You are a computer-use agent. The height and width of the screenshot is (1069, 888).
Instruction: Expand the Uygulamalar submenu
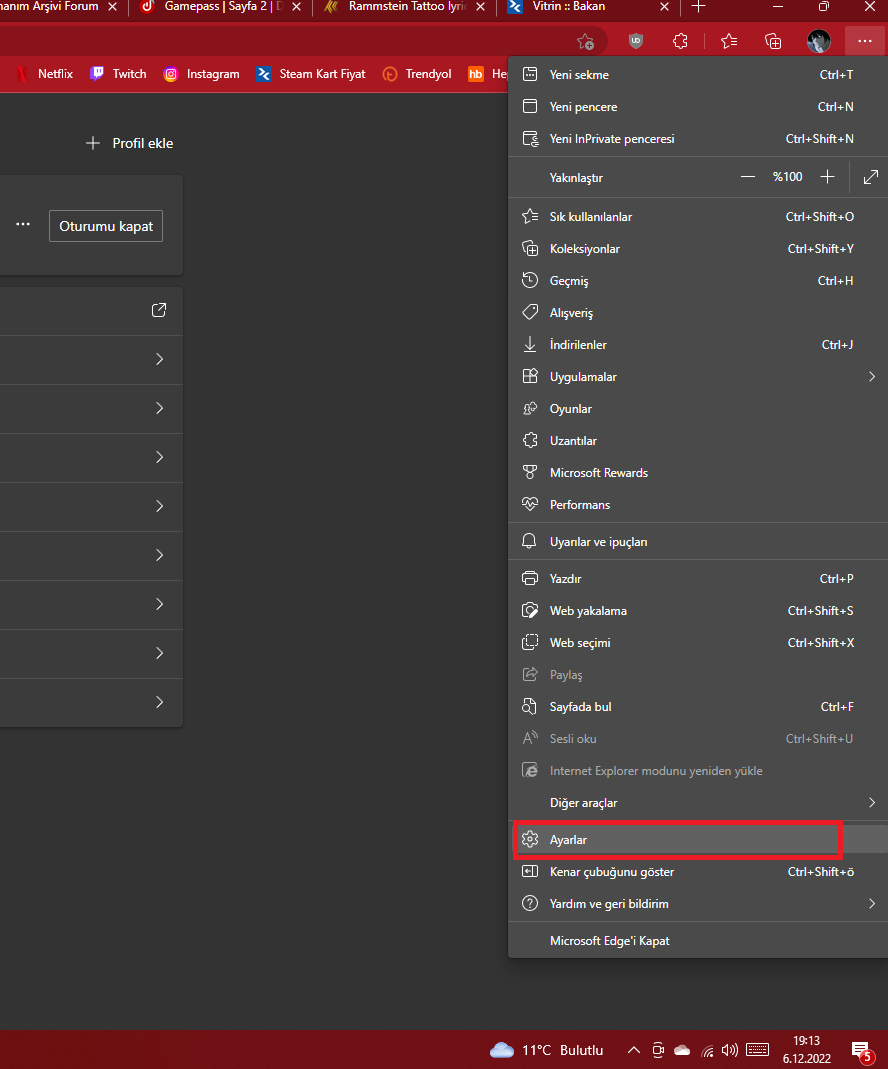click(x=871, y=377)
